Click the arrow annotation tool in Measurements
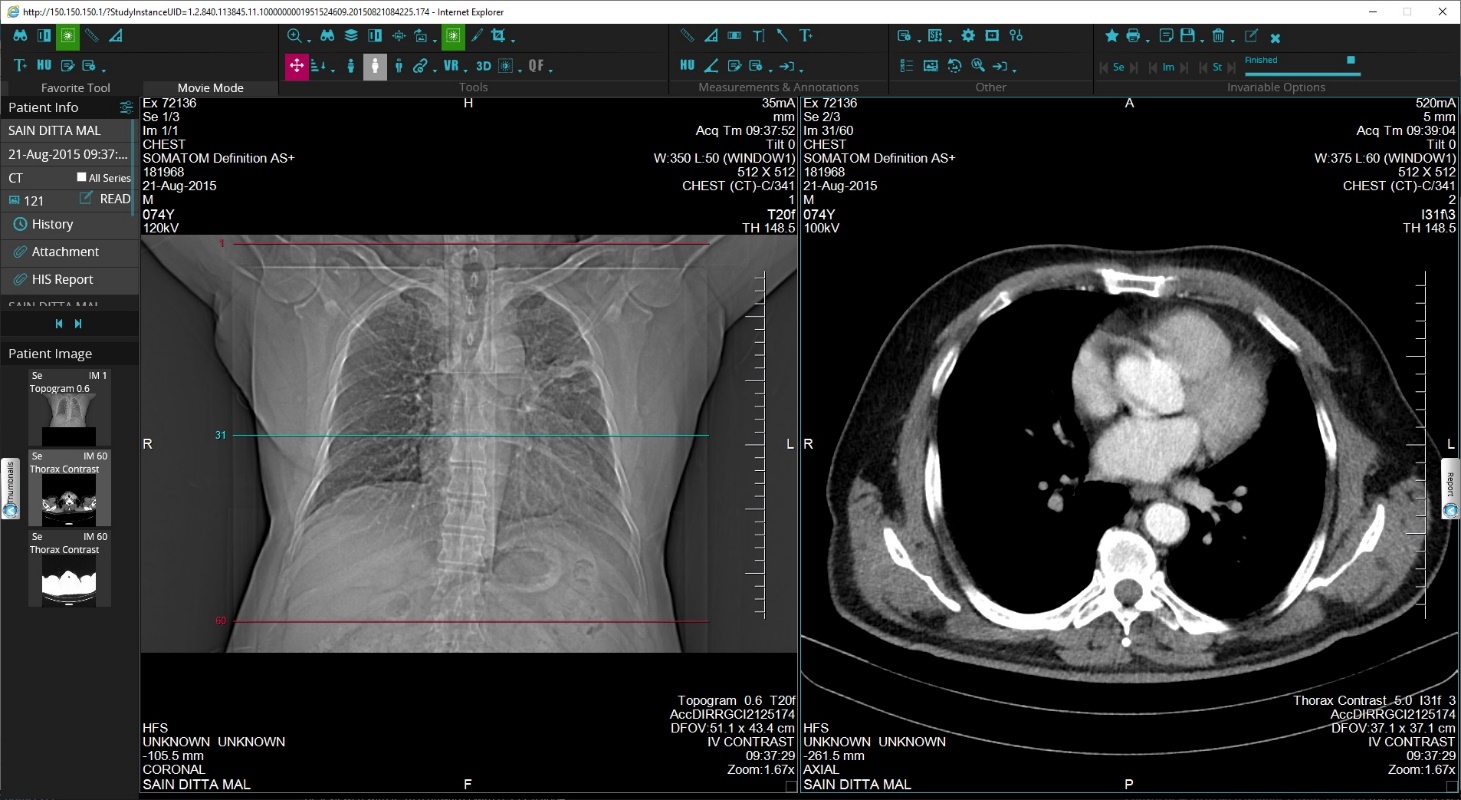Screen dimensions: 1461x800 (x=782, y=35)
